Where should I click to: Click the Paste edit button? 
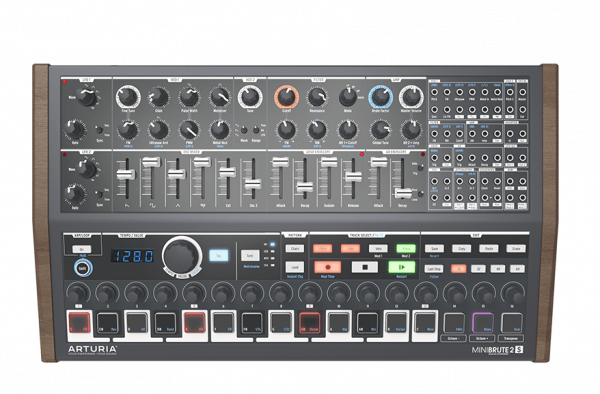click(x=489, y=249)
